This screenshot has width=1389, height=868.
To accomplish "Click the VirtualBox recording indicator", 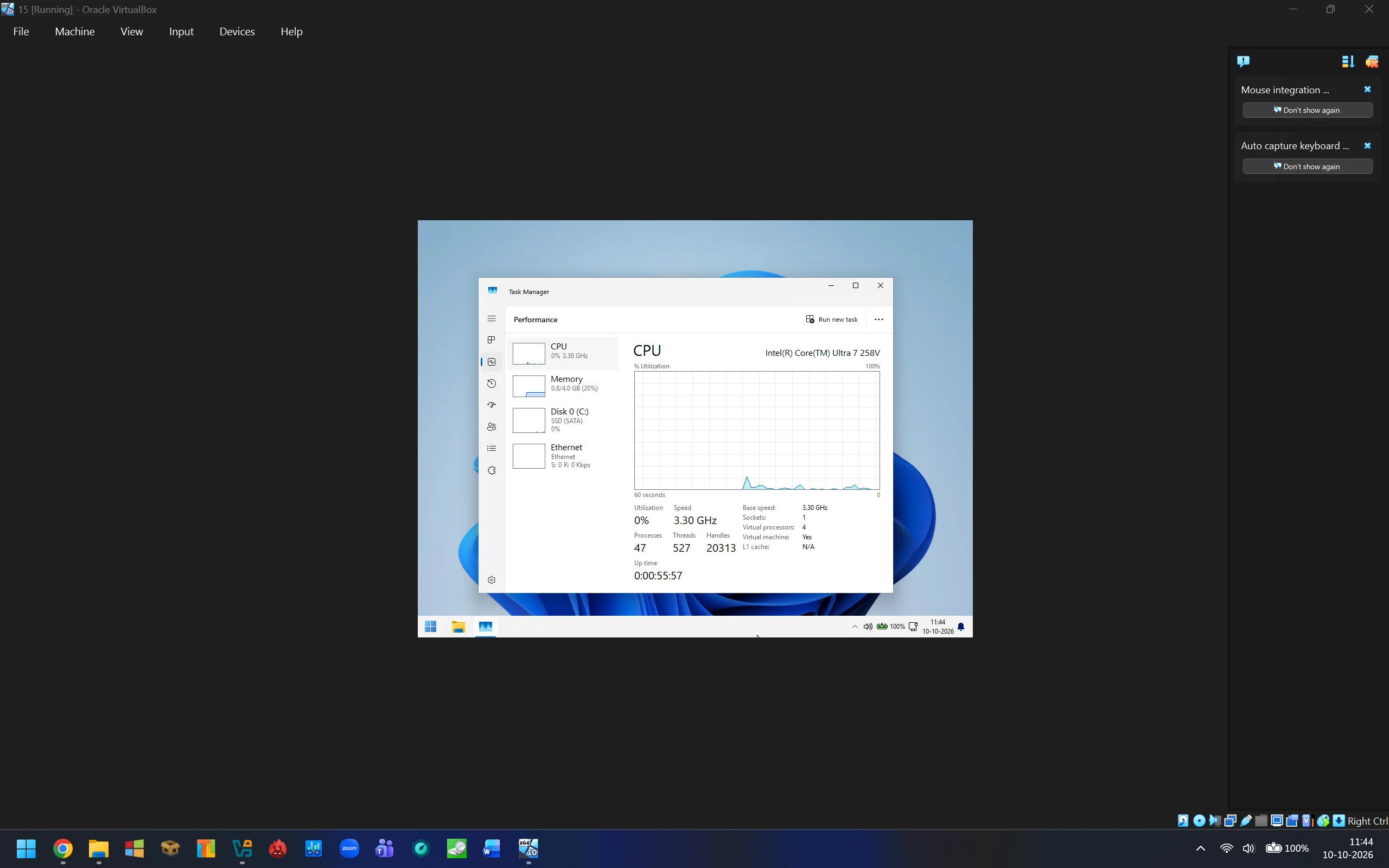I will click(x=1292, y=820).
